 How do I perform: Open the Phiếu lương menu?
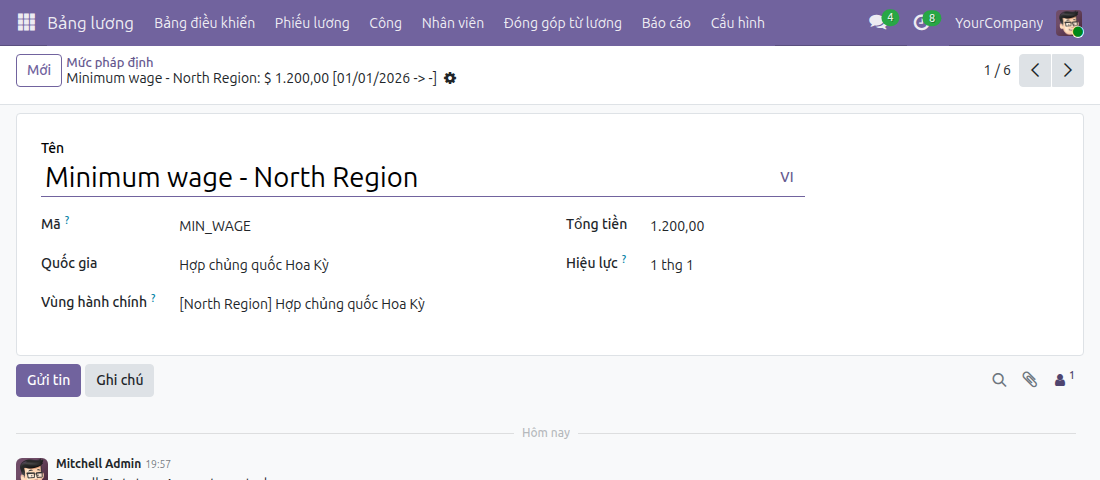(x=312, y=23)
